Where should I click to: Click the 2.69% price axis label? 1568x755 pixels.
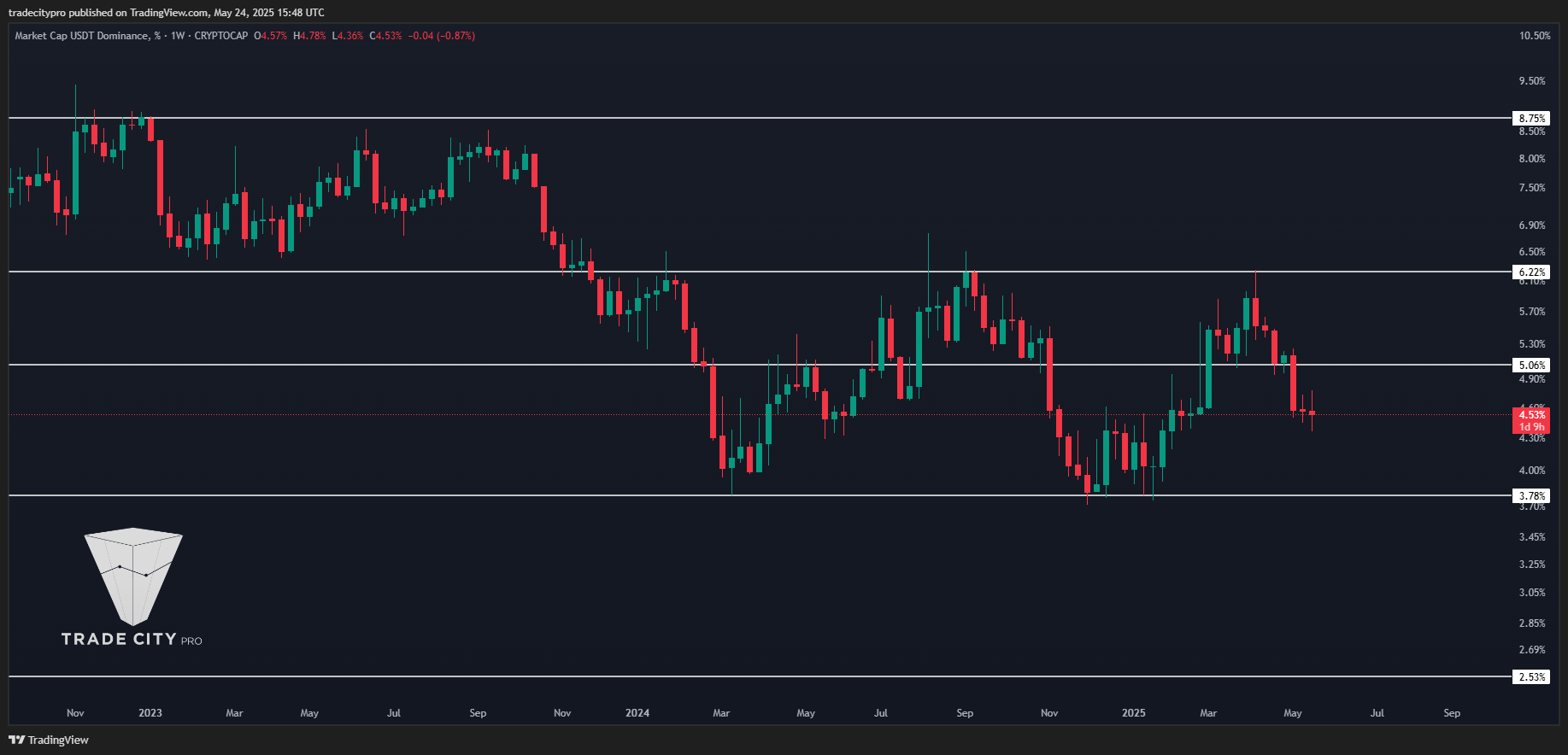coord(1532,650)
